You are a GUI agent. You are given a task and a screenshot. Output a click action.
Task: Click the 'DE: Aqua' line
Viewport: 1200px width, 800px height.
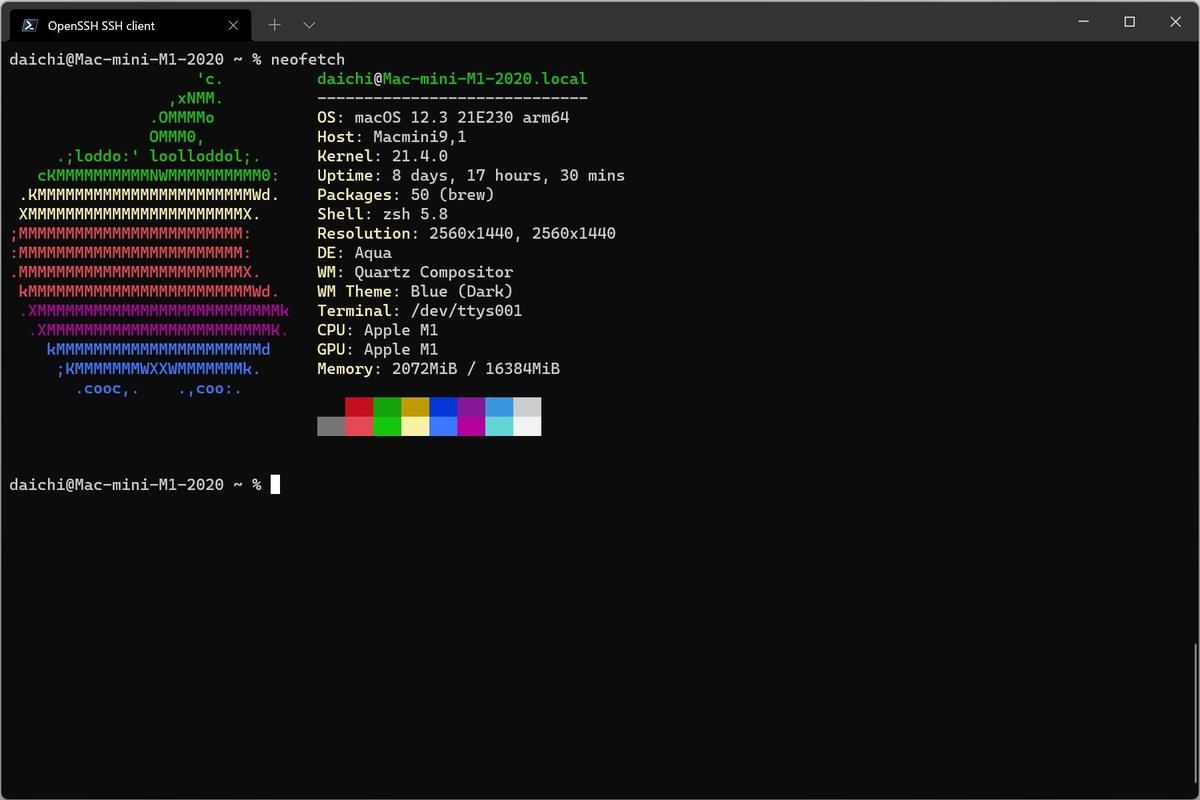pyautogui.click(x=354, y=253)
